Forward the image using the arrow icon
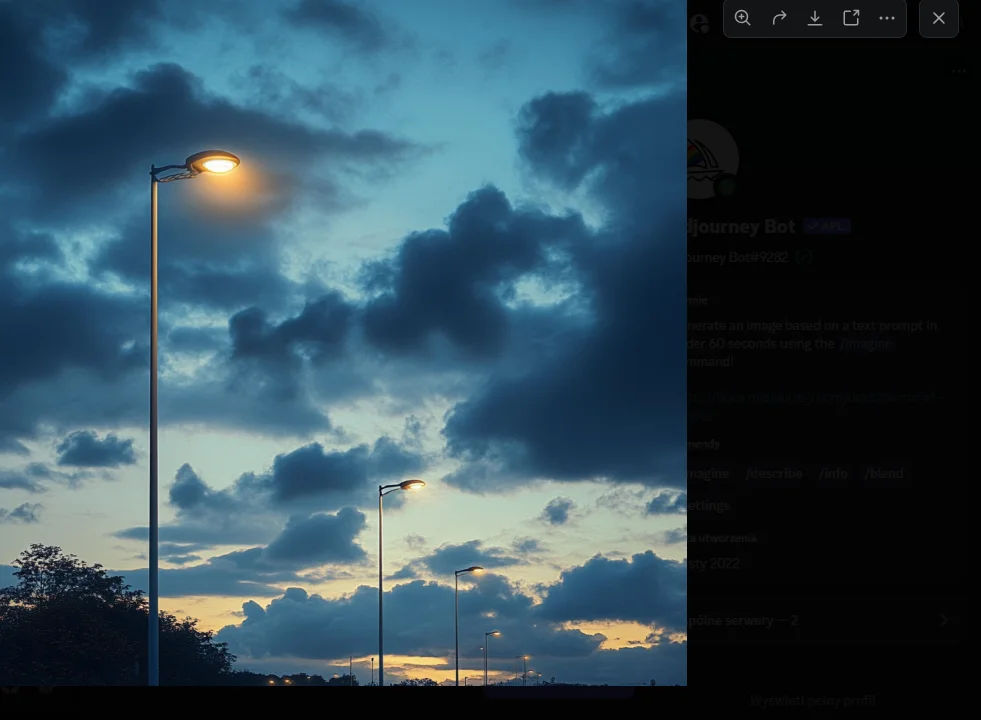This screenshot has width=981, height=720. 779,18
